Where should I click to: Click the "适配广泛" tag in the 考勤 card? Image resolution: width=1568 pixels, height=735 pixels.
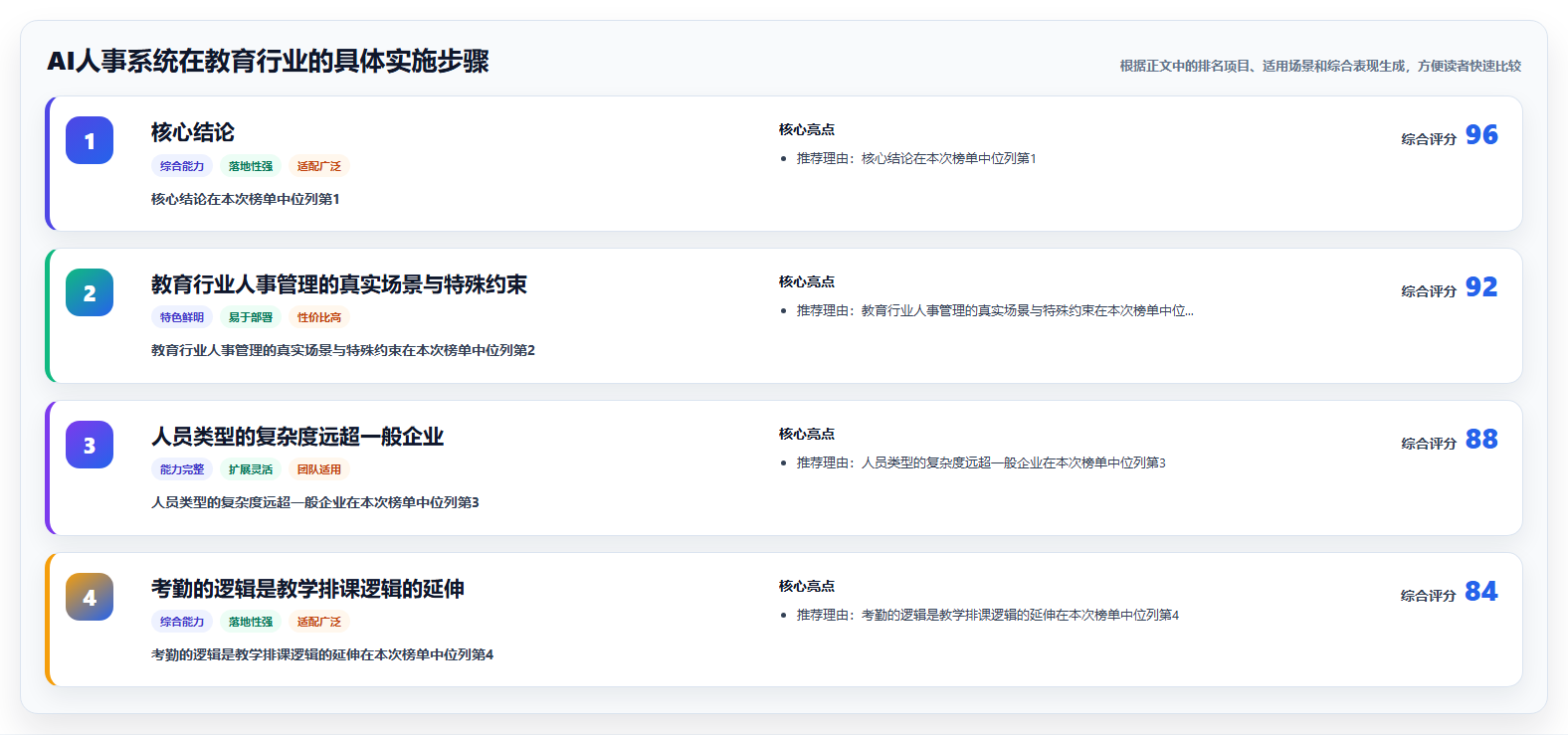pyautogui.click(x=319, y=622)
